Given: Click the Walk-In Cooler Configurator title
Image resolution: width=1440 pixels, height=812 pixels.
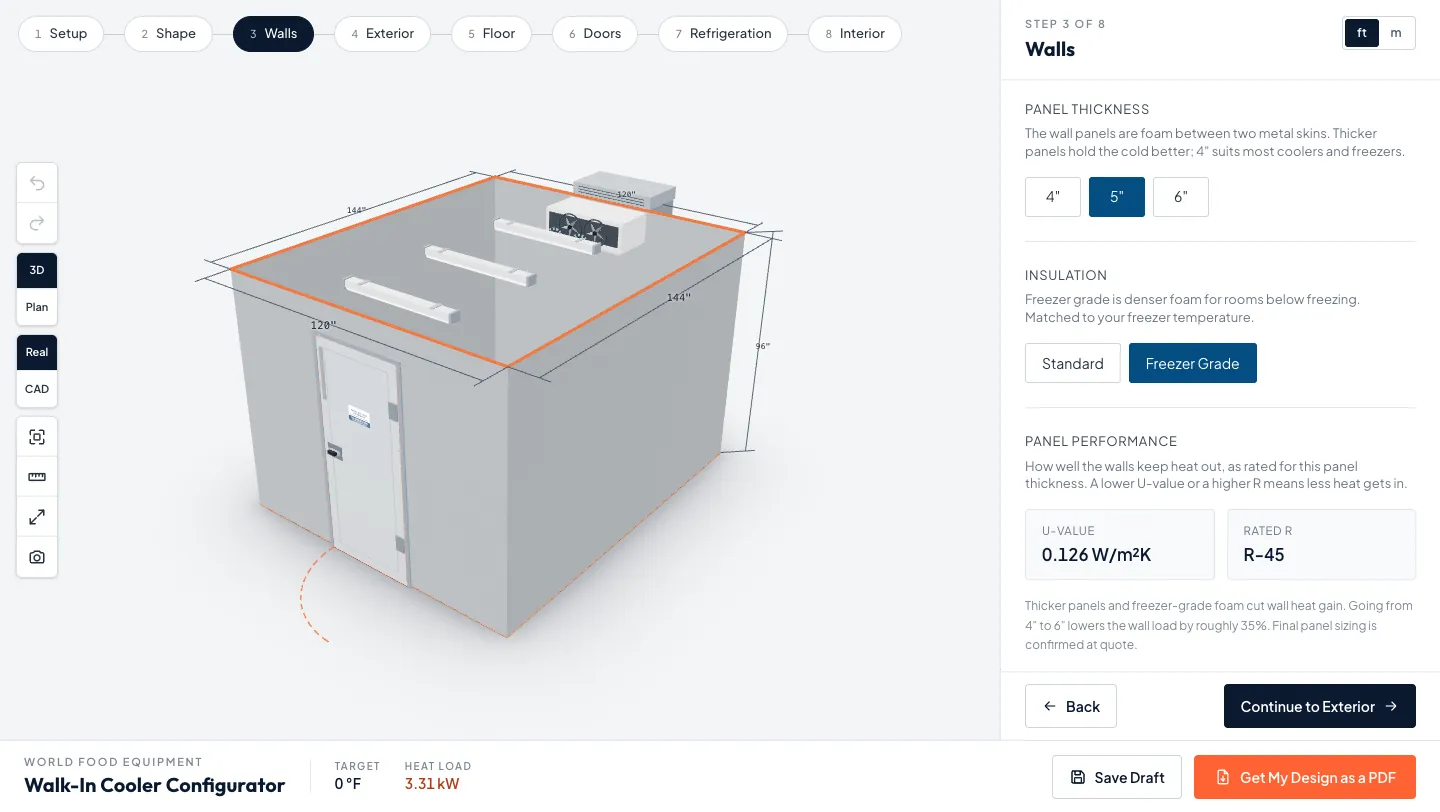Looking at the screenshot, I should (x=155, y=785).
